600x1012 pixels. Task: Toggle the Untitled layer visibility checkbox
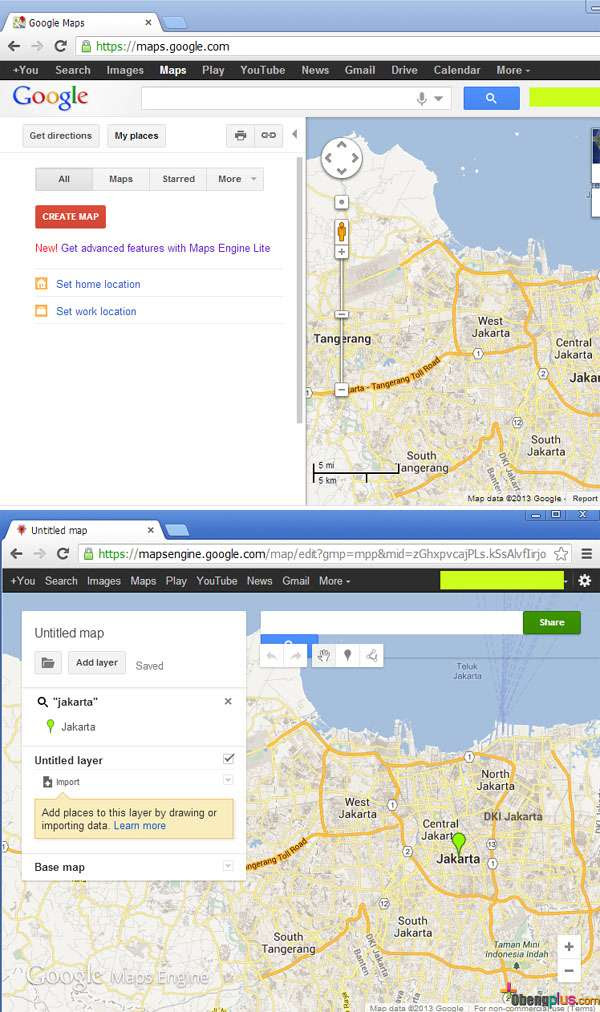click(x=228, y=758)
